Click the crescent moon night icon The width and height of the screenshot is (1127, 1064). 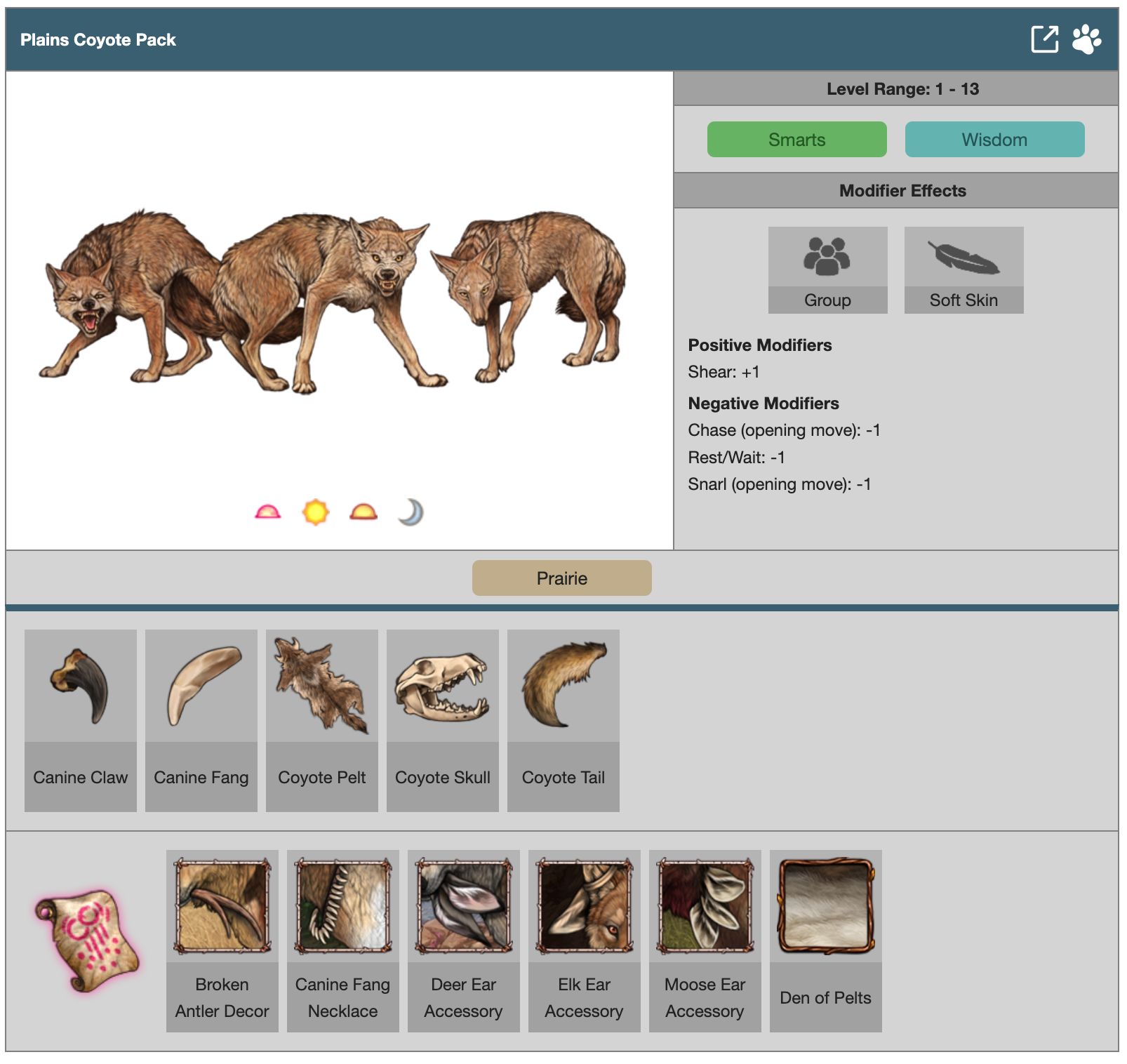(x=411, y=512)
